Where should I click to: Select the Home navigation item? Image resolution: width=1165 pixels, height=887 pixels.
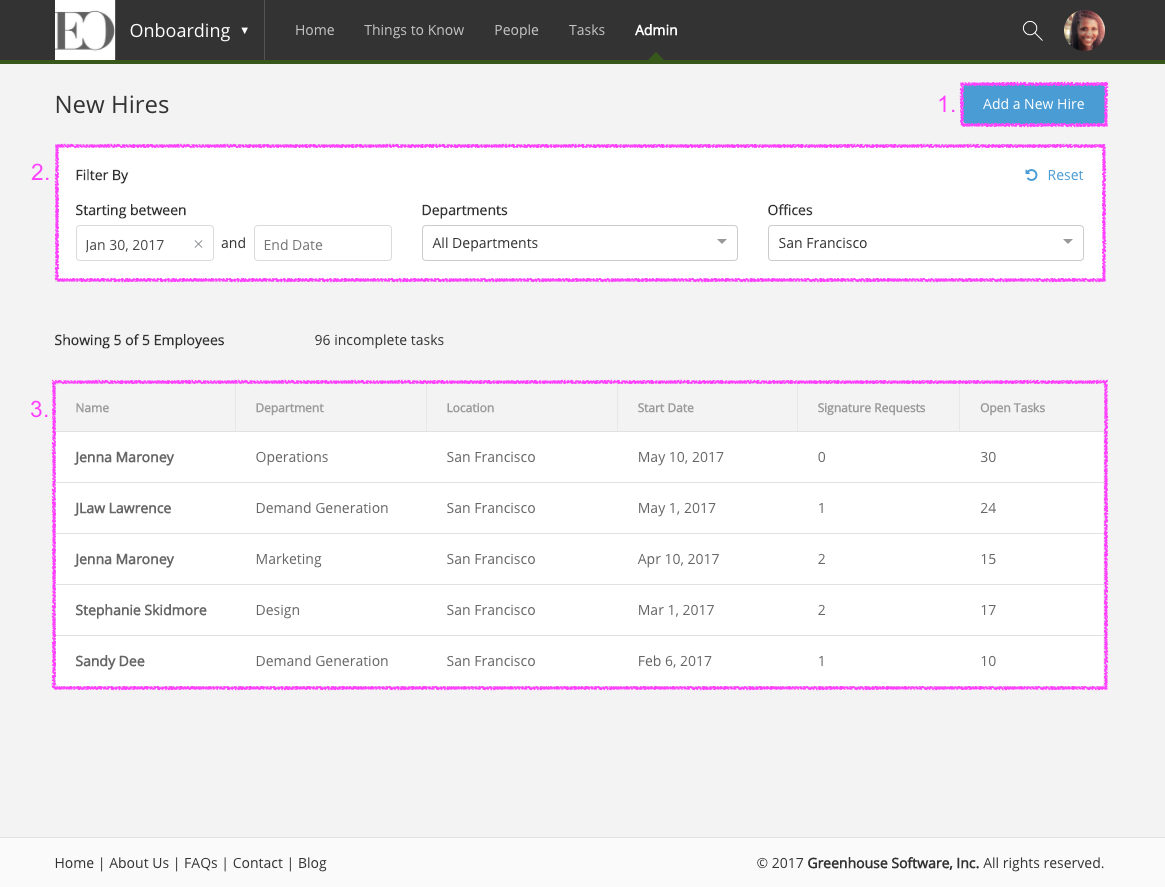pyautogui.click(x=314, y=30)
